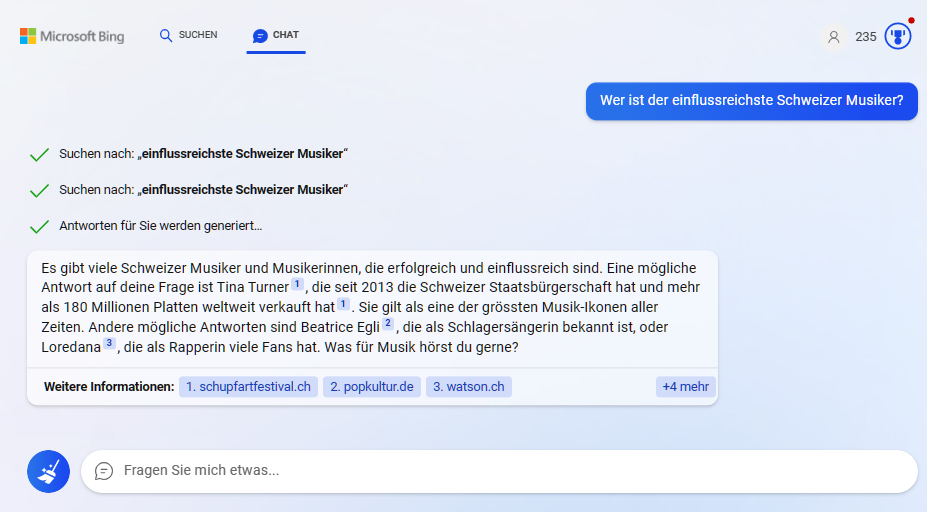This screenshot has height=512, width=927.
Task: Click the new topic broom button
Action: pos(48,471)
